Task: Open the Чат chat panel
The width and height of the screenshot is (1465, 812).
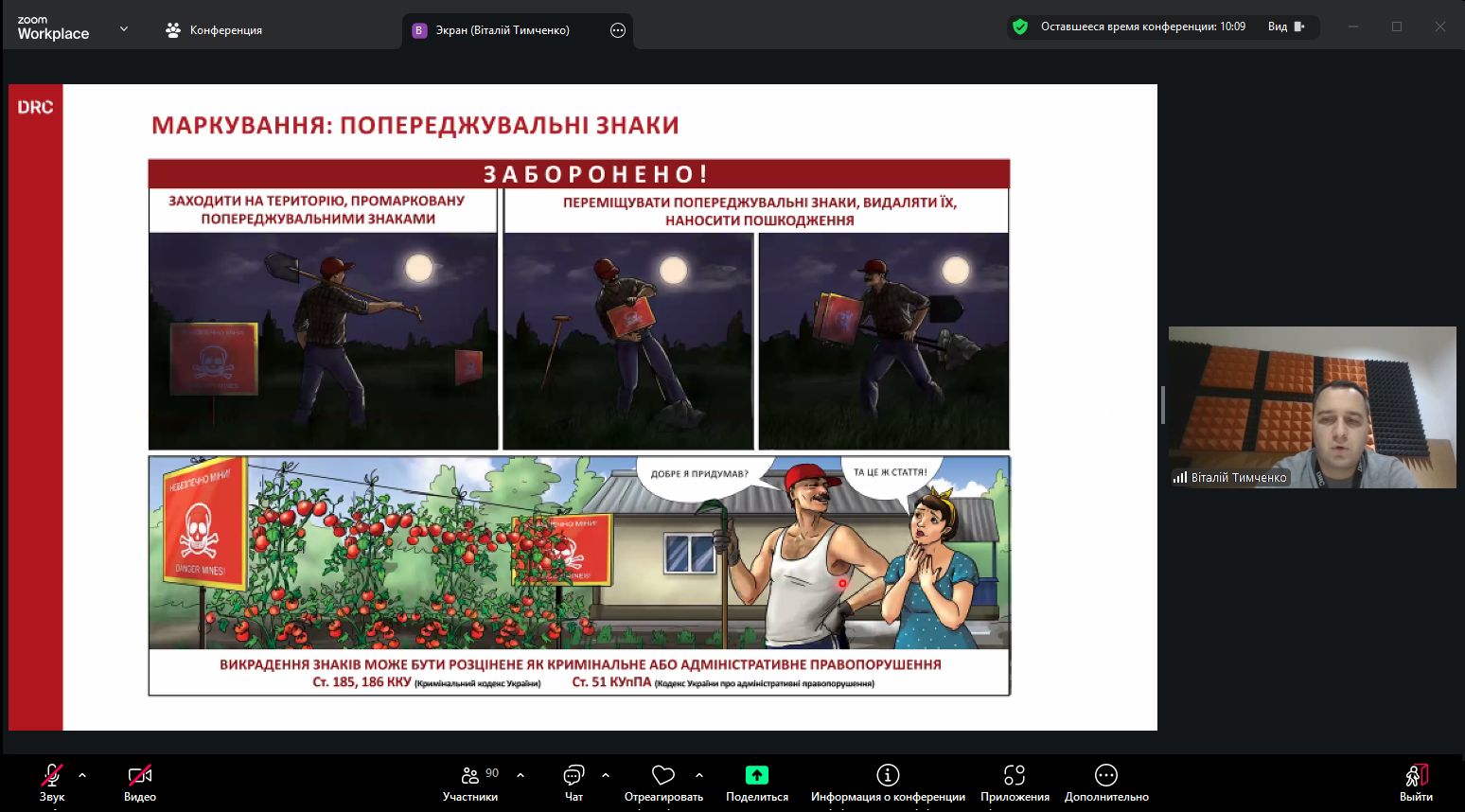Action: tap(574, 776)
